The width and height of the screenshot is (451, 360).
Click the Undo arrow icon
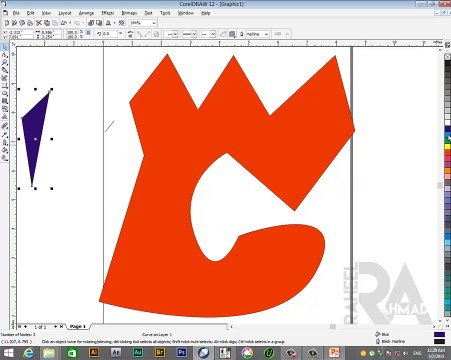point(64,23)
